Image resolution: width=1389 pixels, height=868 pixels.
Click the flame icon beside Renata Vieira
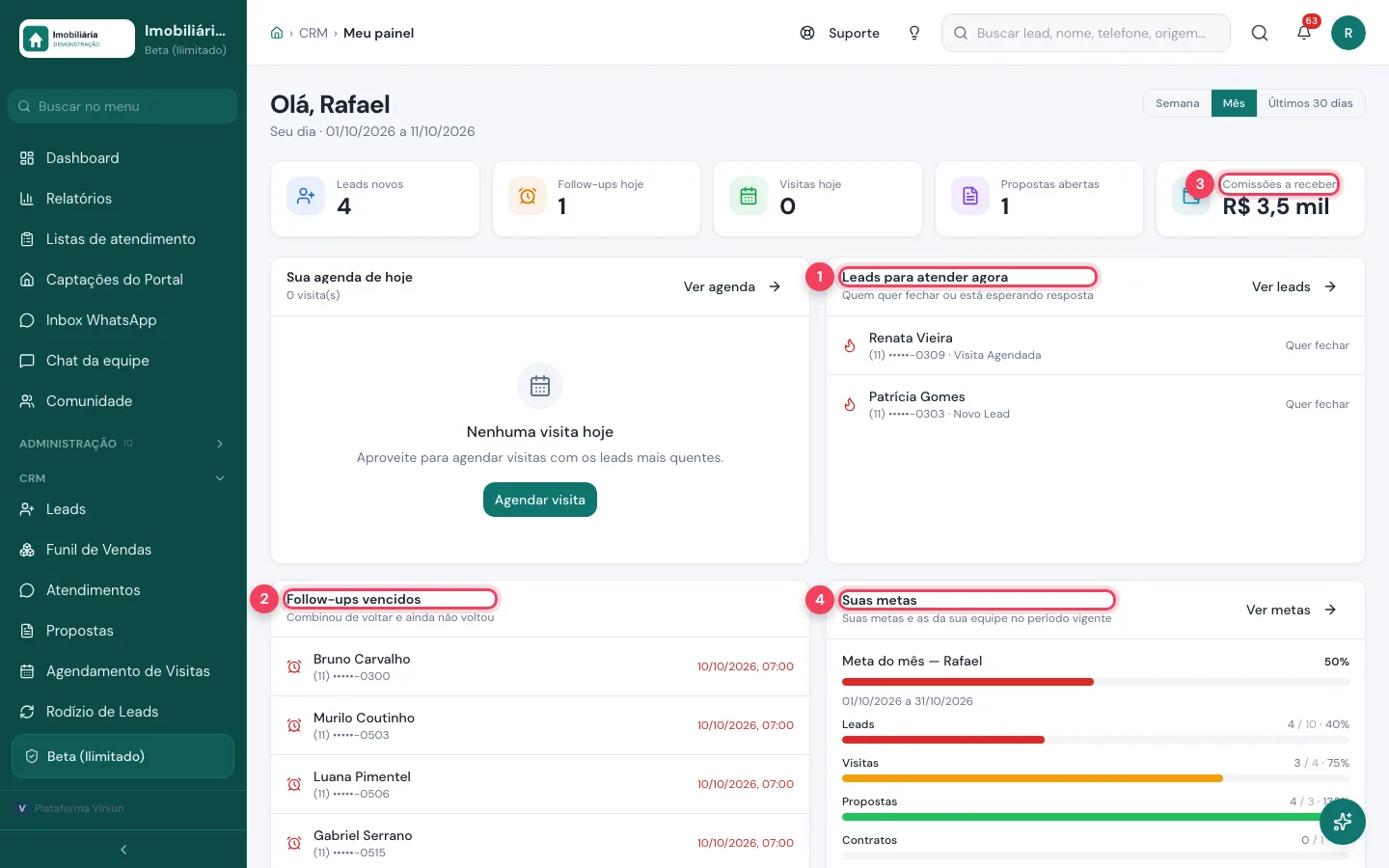coord(850,345)
